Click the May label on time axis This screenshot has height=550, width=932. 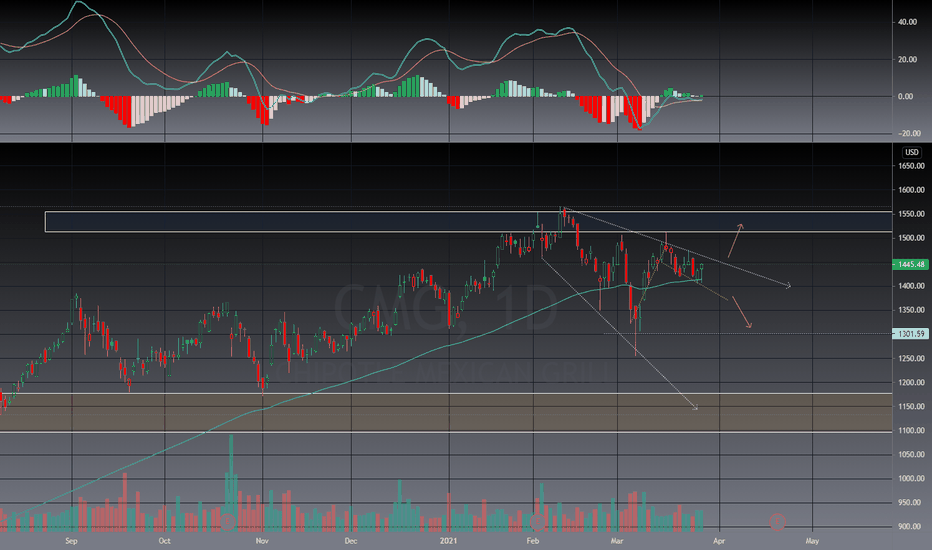(812, 541)
